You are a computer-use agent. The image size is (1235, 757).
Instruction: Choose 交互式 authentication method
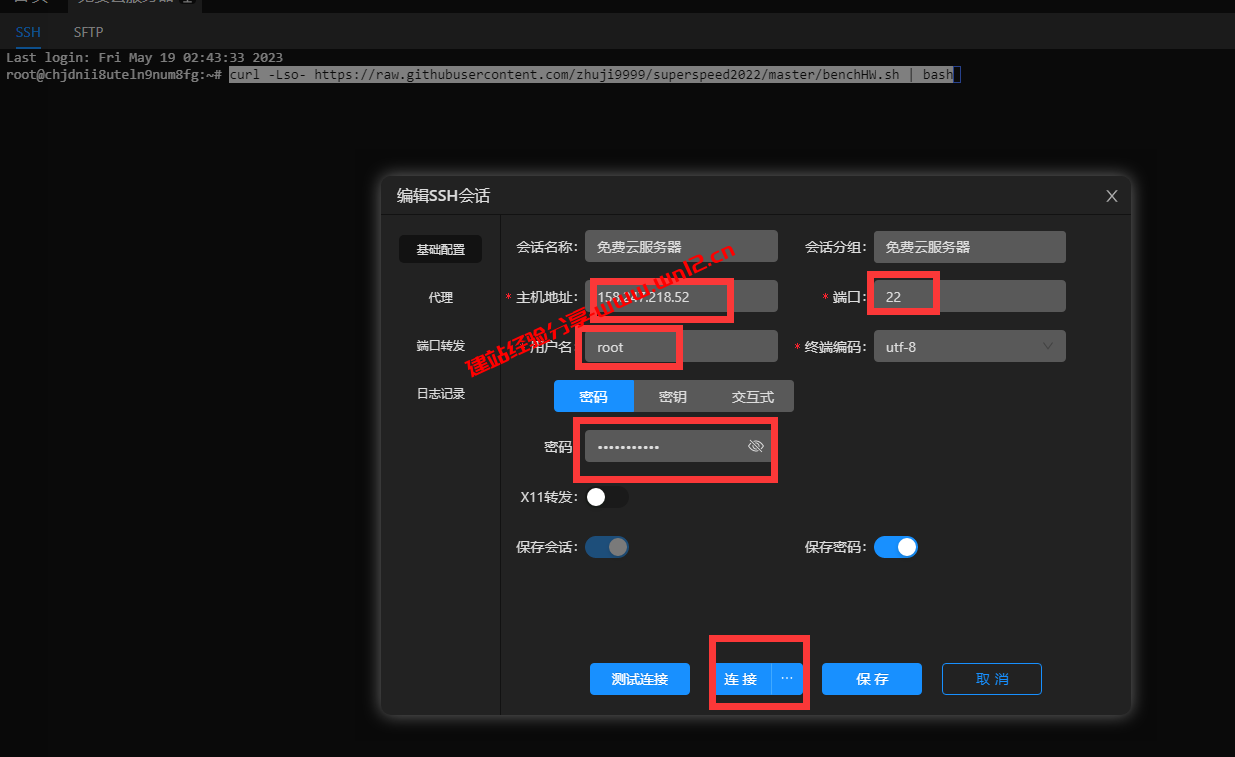(753, 396)
